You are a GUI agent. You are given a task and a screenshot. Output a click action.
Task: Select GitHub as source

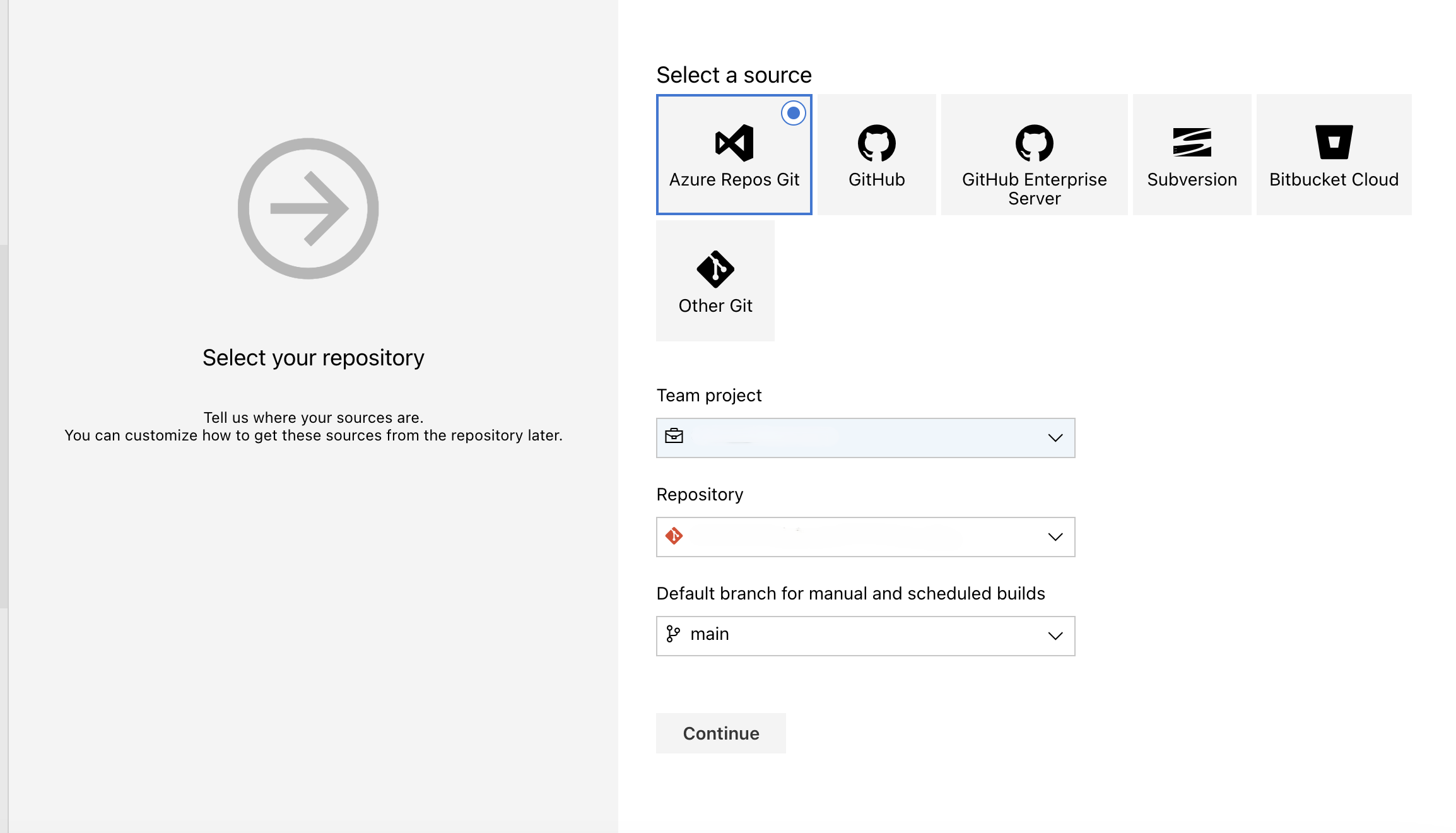[x=876, y=154]
